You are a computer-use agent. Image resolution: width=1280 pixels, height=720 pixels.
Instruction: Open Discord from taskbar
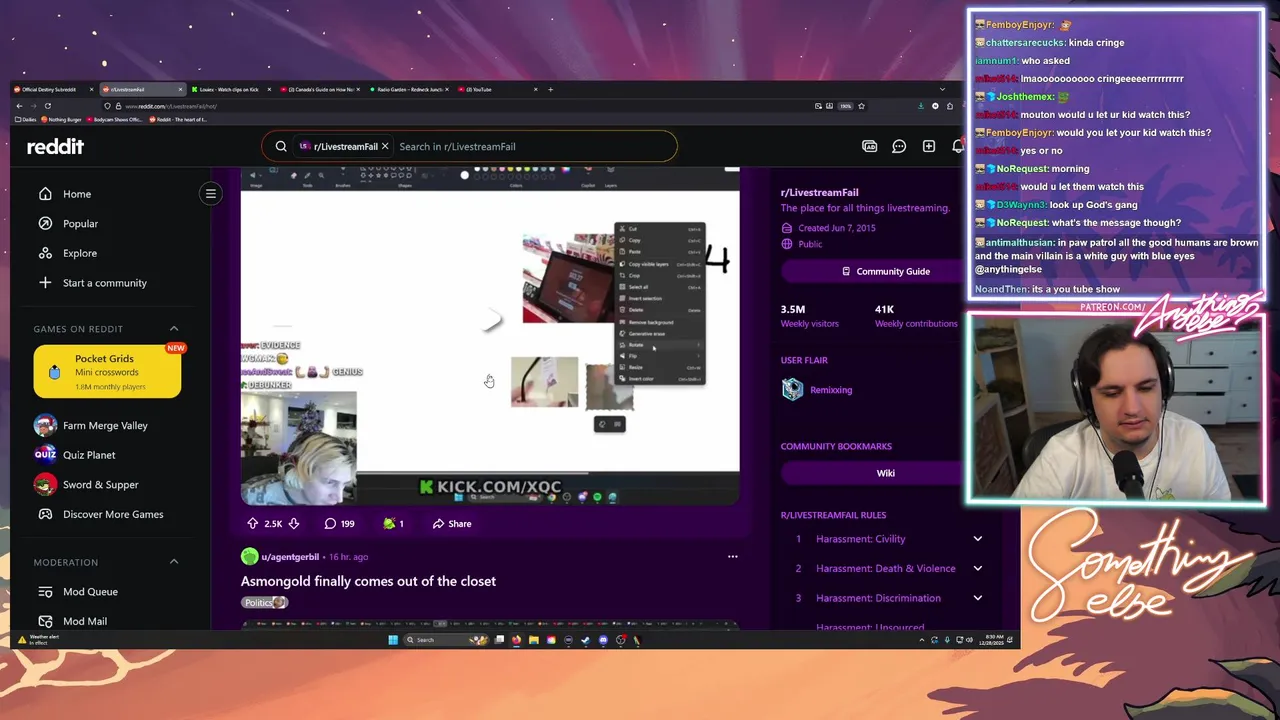pyautogui.click(x=603, y=640)
